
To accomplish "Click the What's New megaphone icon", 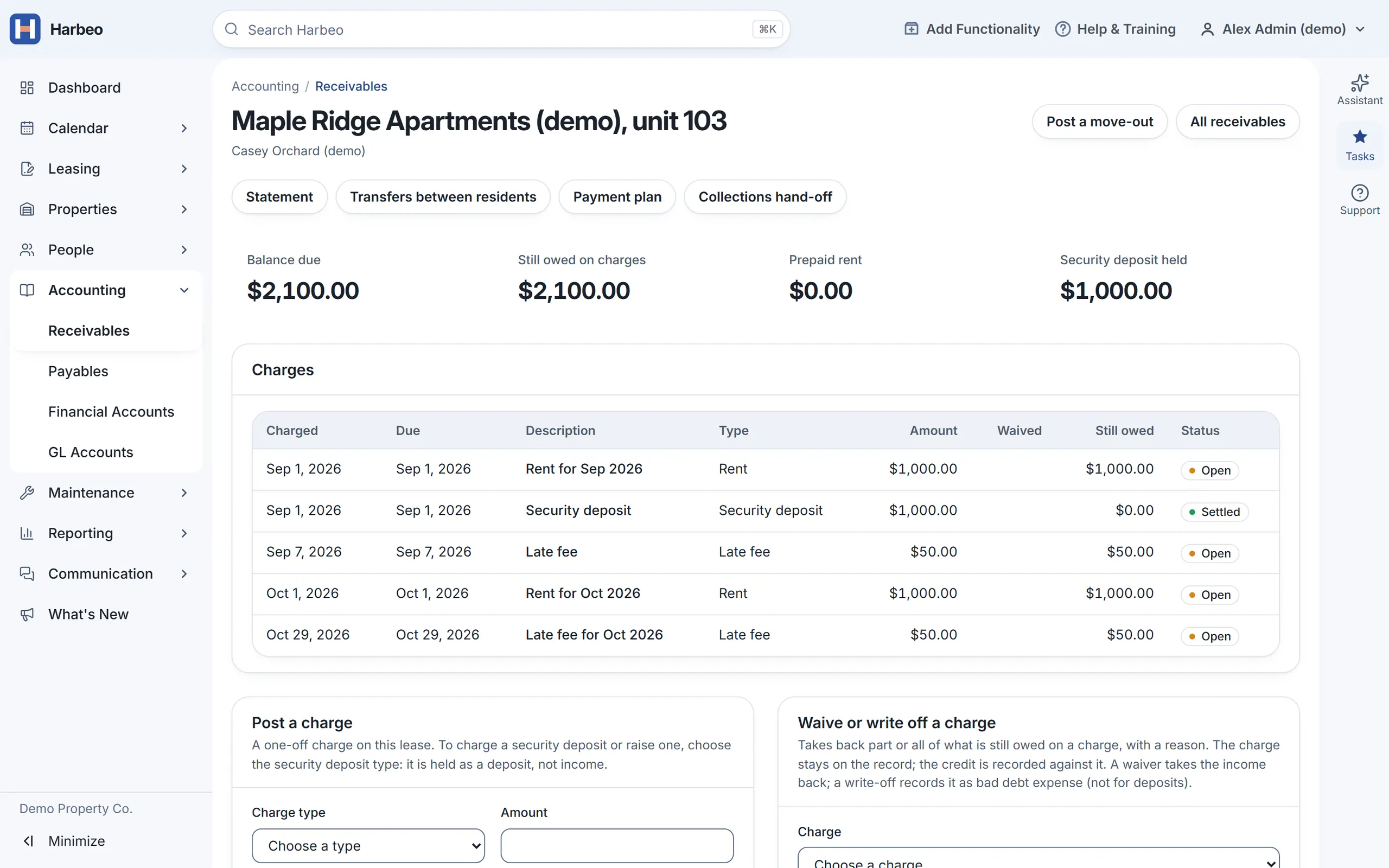I will click(27, 614).
